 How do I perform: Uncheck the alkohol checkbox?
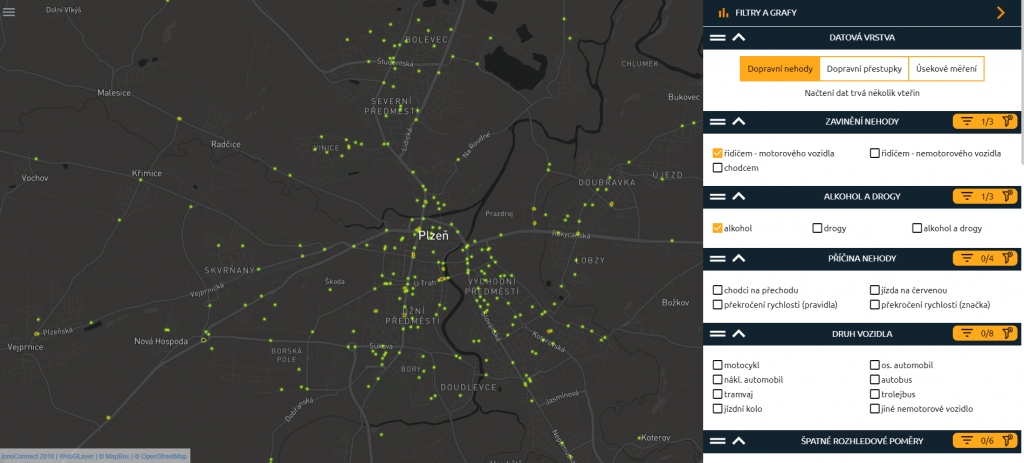pos(718,228)
